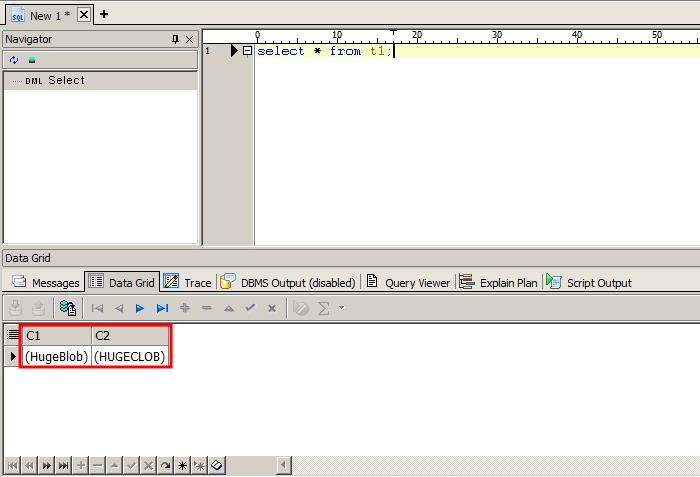This screenshot has width=700, height=477.
Task: Click the refresh arrow in bottom navigator
Action: 165,466
